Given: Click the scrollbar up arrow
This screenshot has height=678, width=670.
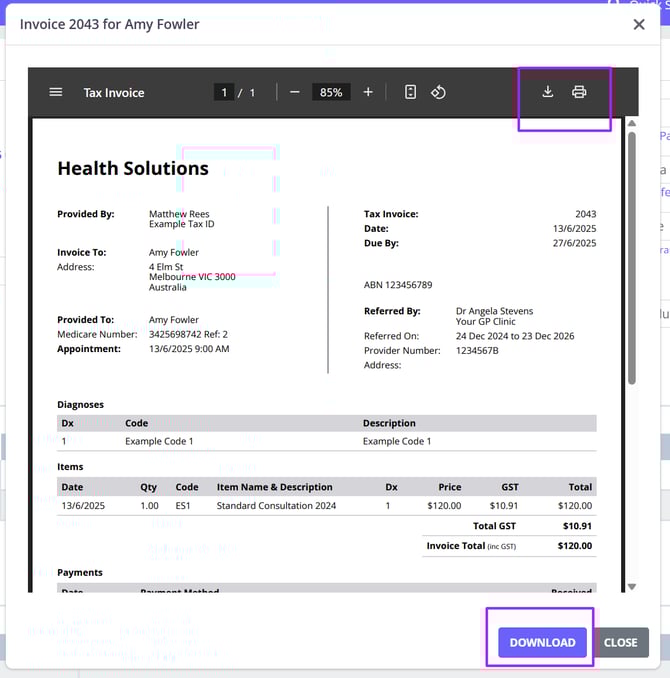Looking at the screenshot, I should point(631,124).
